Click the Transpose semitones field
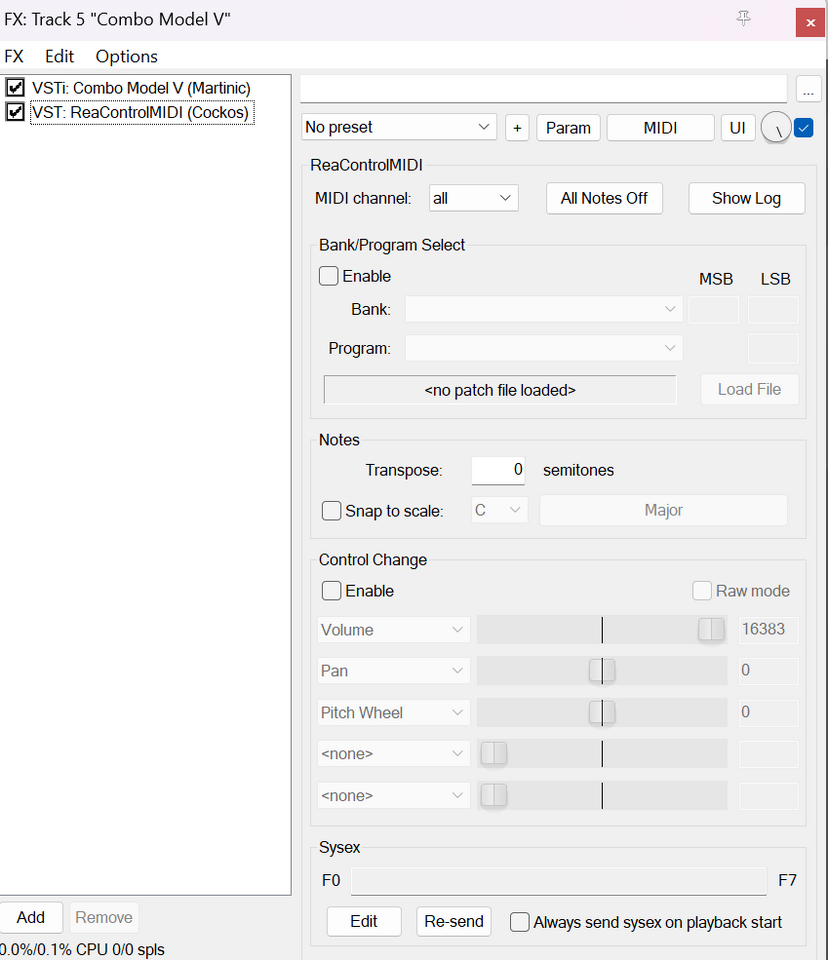828x960 pixels. (x=498, y=470)
